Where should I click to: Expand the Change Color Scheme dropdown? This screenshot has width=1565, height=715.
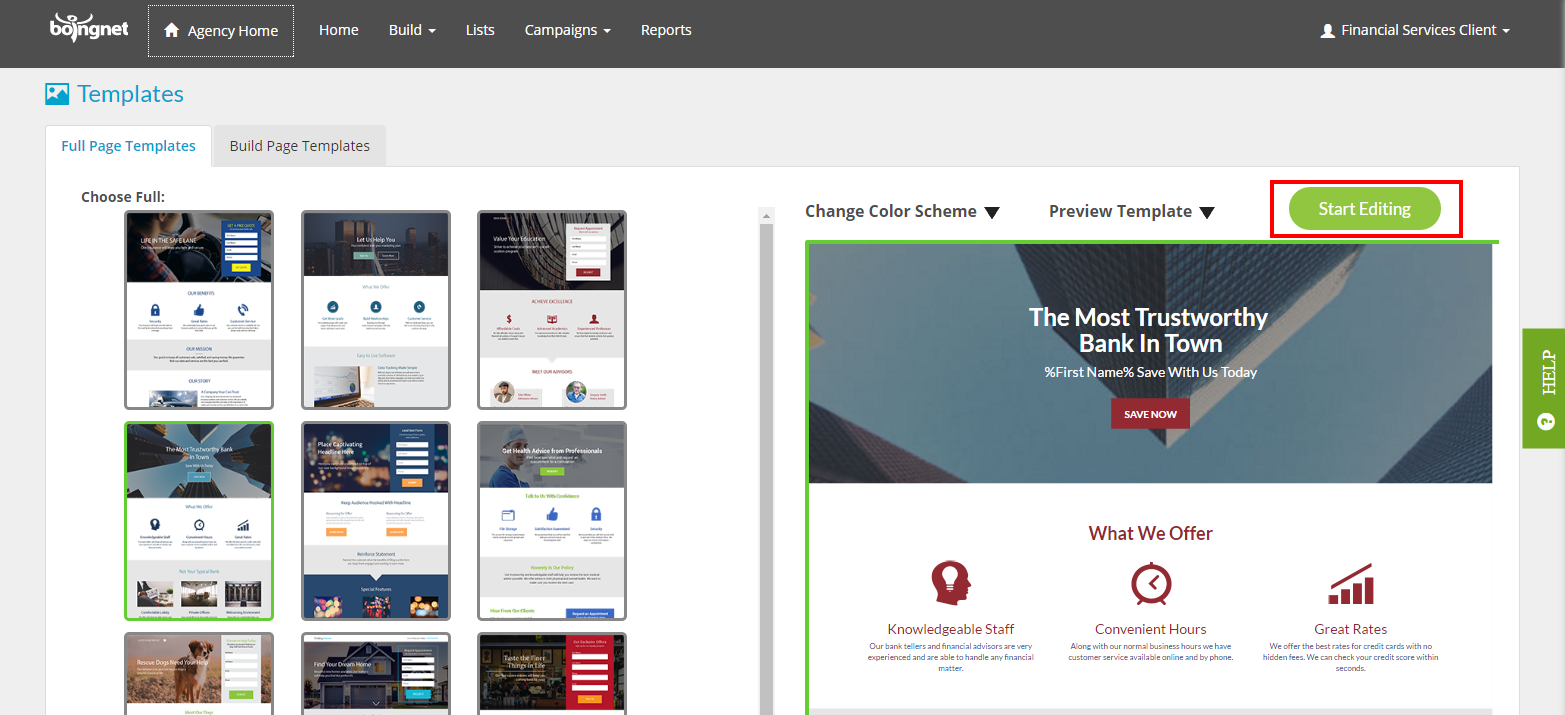click(x=902, y=211)
